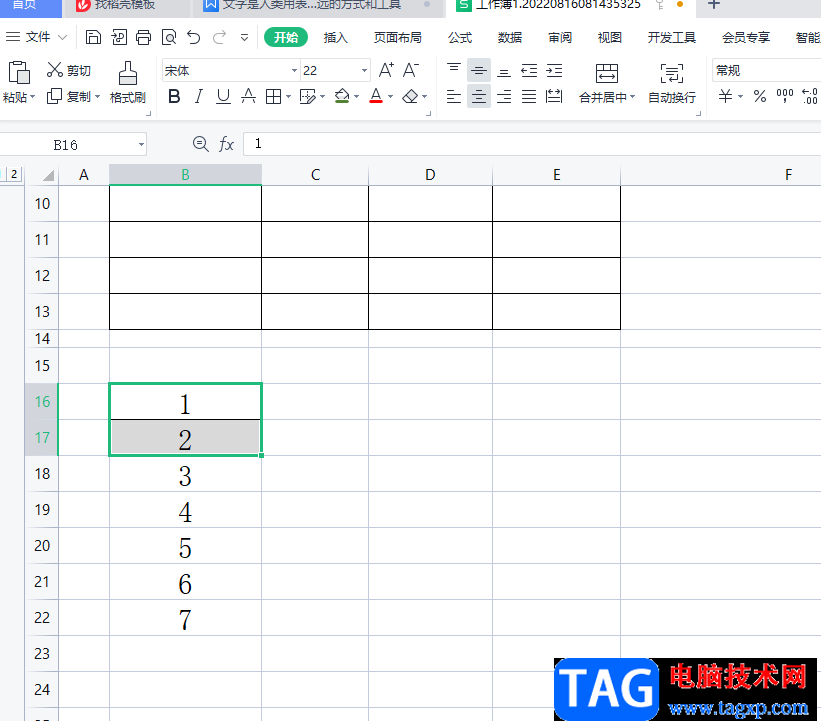The height and width of the screenshot is (721, 821).
Task: Add a new document tab with plus
Action: pos(714,5)
